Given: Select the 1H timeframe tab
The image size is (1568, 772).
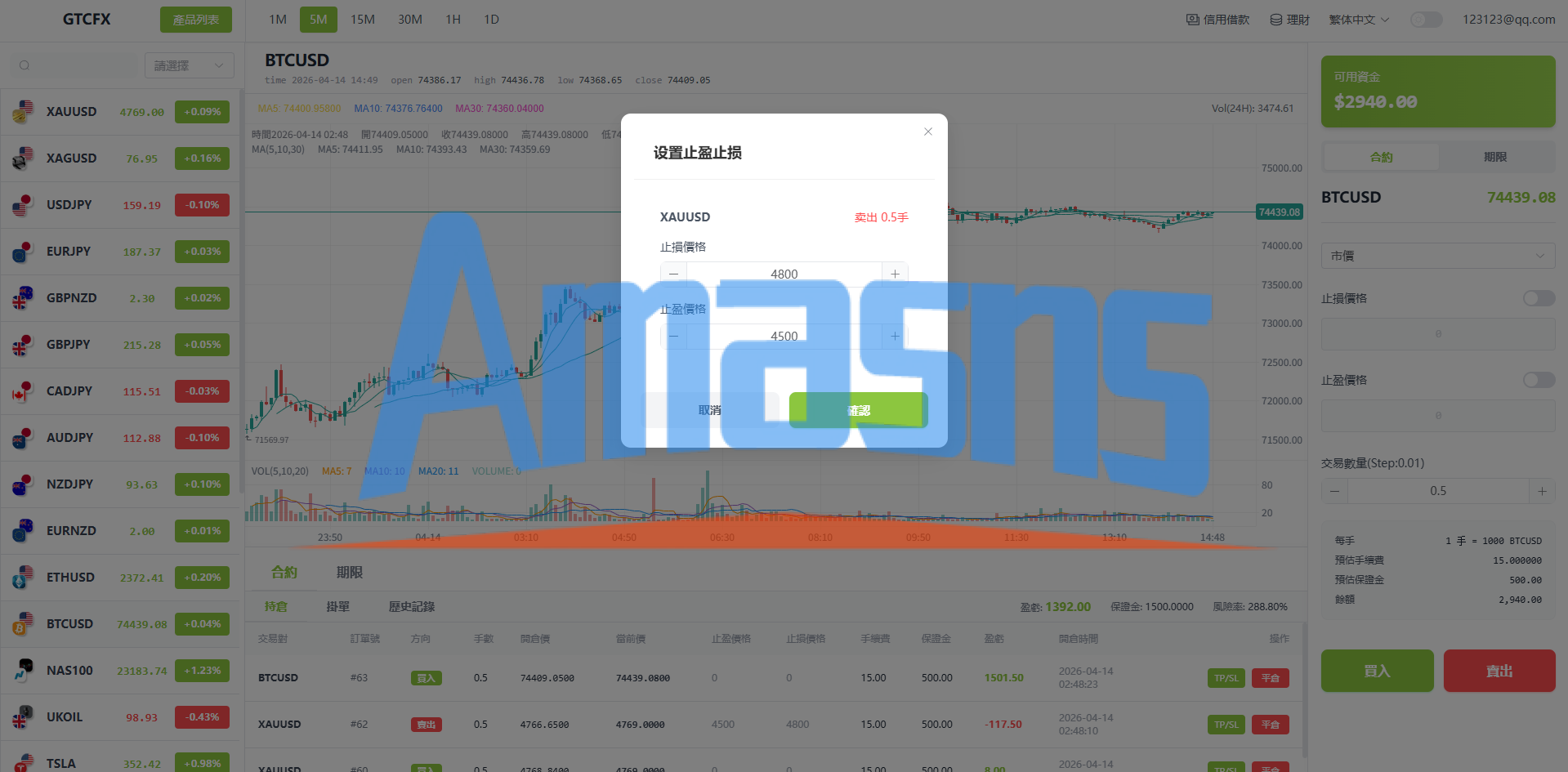Looking at the screenshot, I should click(453, 20).
